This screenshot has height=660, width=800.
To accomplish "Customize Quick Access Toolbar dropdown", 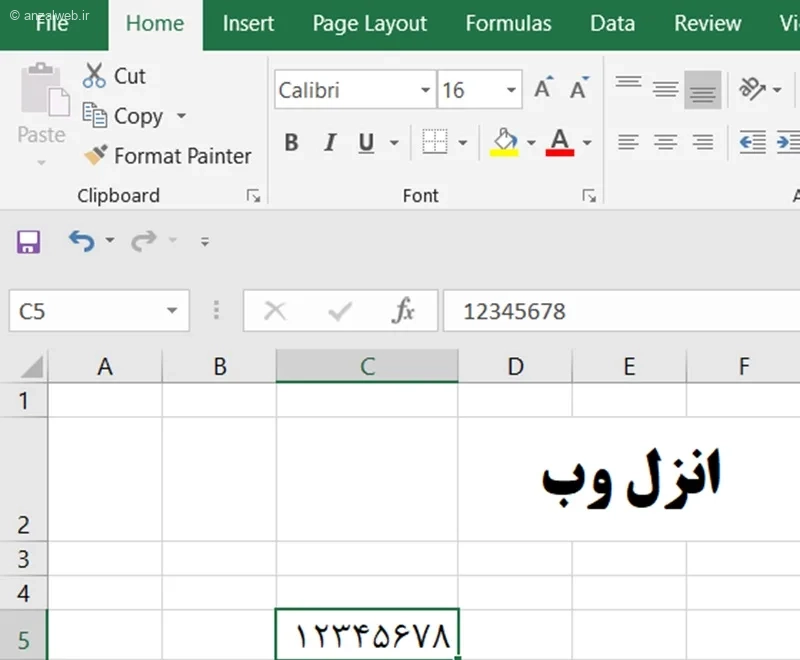I will coord(205,242).
